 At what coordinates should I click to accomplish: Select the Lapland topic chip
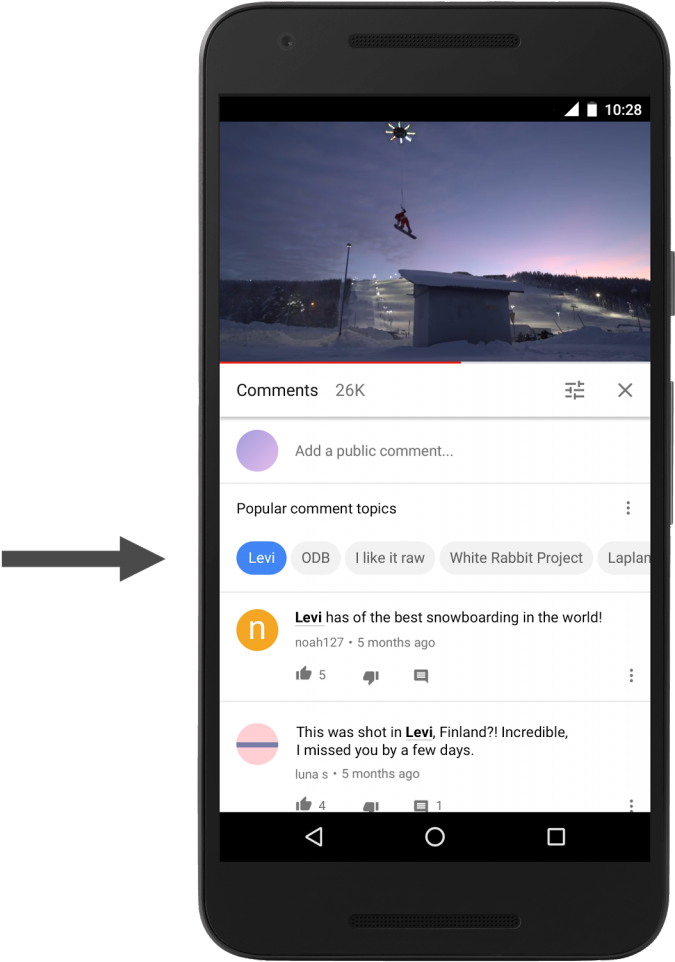tap(624, 558)
